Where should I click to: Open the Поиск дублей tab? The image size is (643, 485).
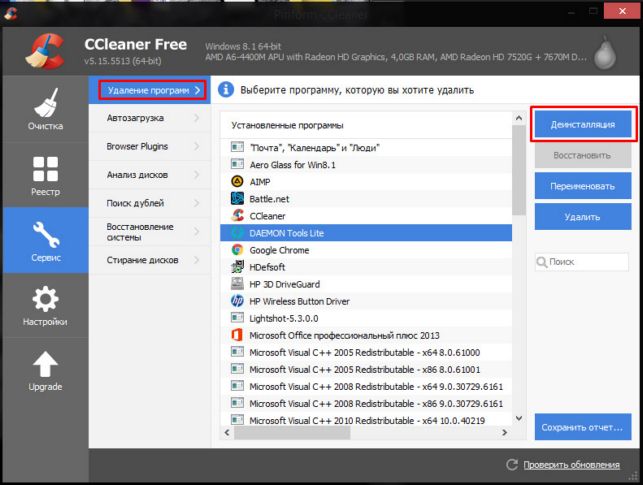tap(150, 203)
